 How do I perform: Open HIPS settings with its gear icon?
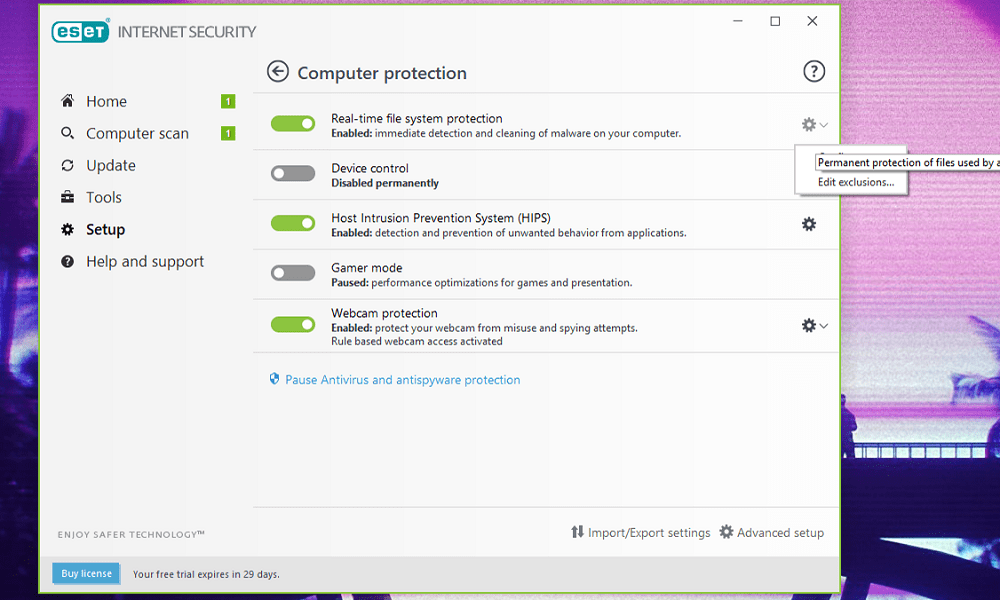[809, 224]
